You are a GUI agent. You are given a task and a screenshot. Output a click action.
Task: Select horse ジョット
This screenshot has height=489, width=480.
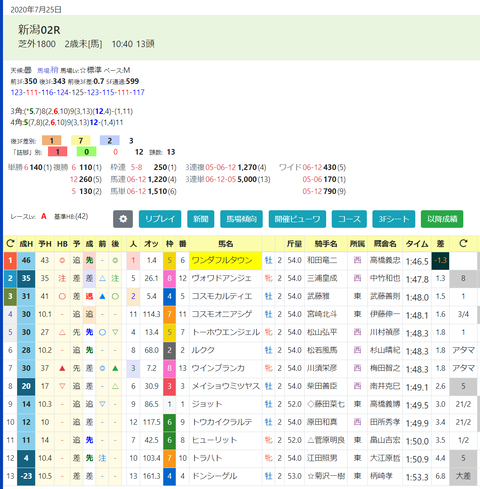207,404
